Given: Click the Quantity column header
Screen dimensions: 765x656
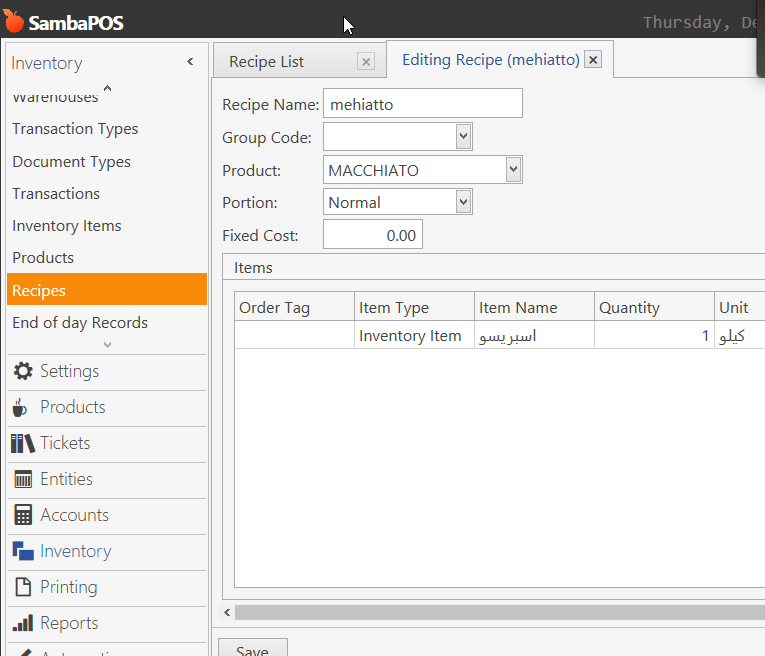Looking at the screenshot, I should tap(654, 307).
